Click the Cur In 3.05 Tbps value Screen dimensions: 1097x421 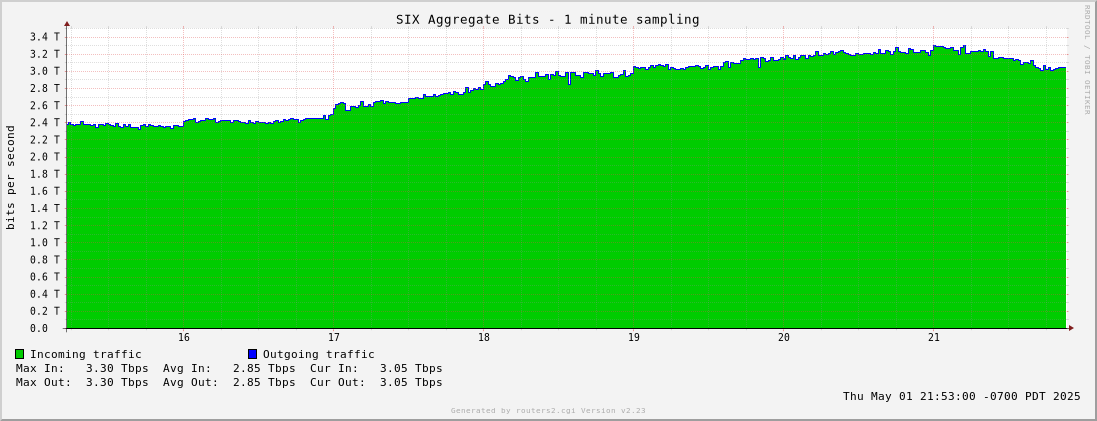[x=411, y=369]
